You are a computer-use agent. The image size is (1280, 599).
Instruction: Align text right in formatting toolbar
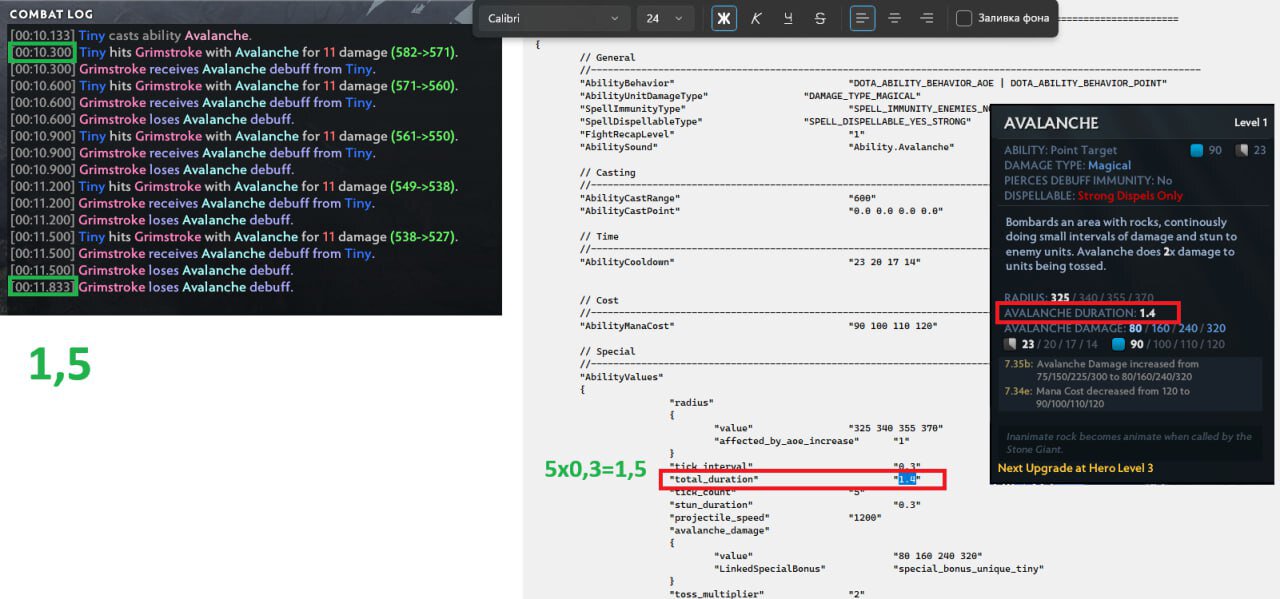926,18
